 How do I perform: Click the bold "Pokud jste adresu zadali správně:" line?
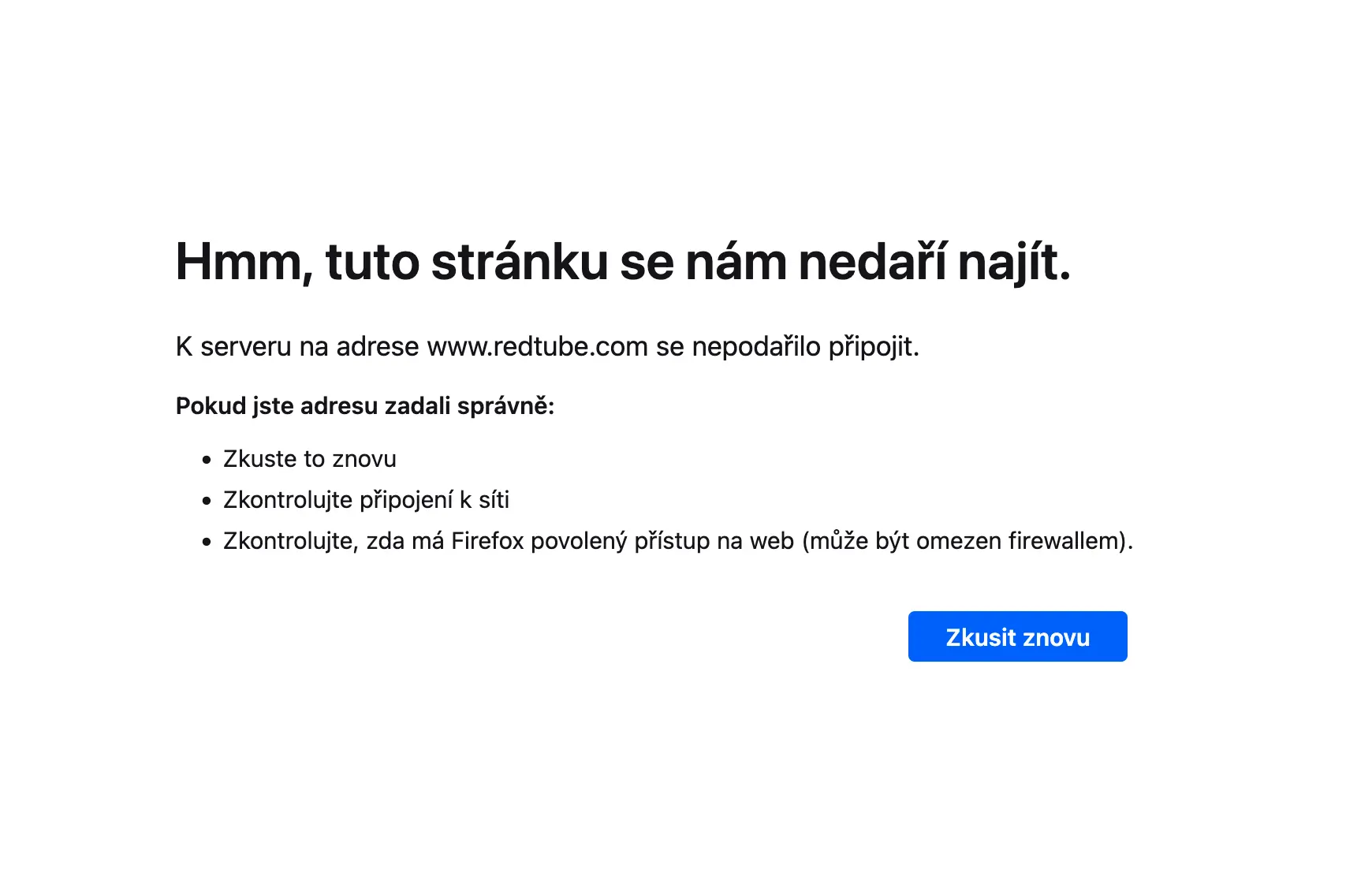tap(365, 406)
